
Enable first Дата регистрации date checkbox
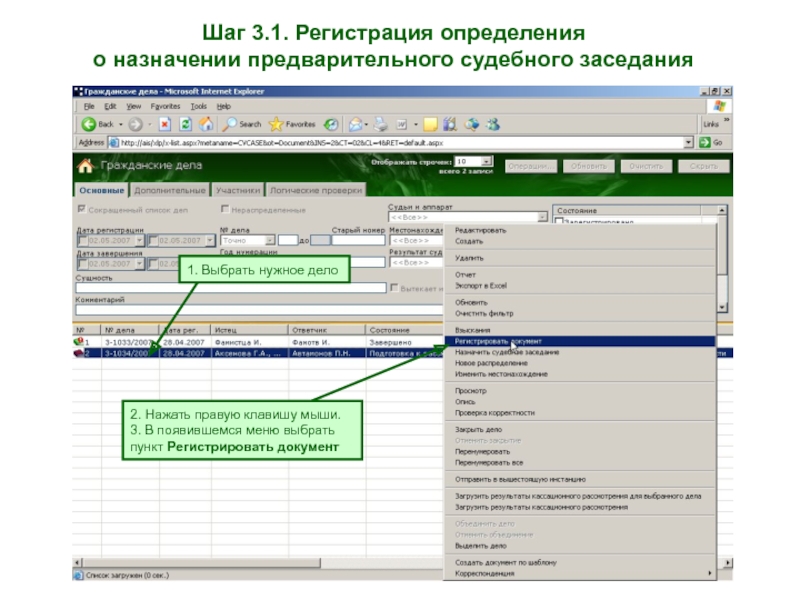pos(83,240)
